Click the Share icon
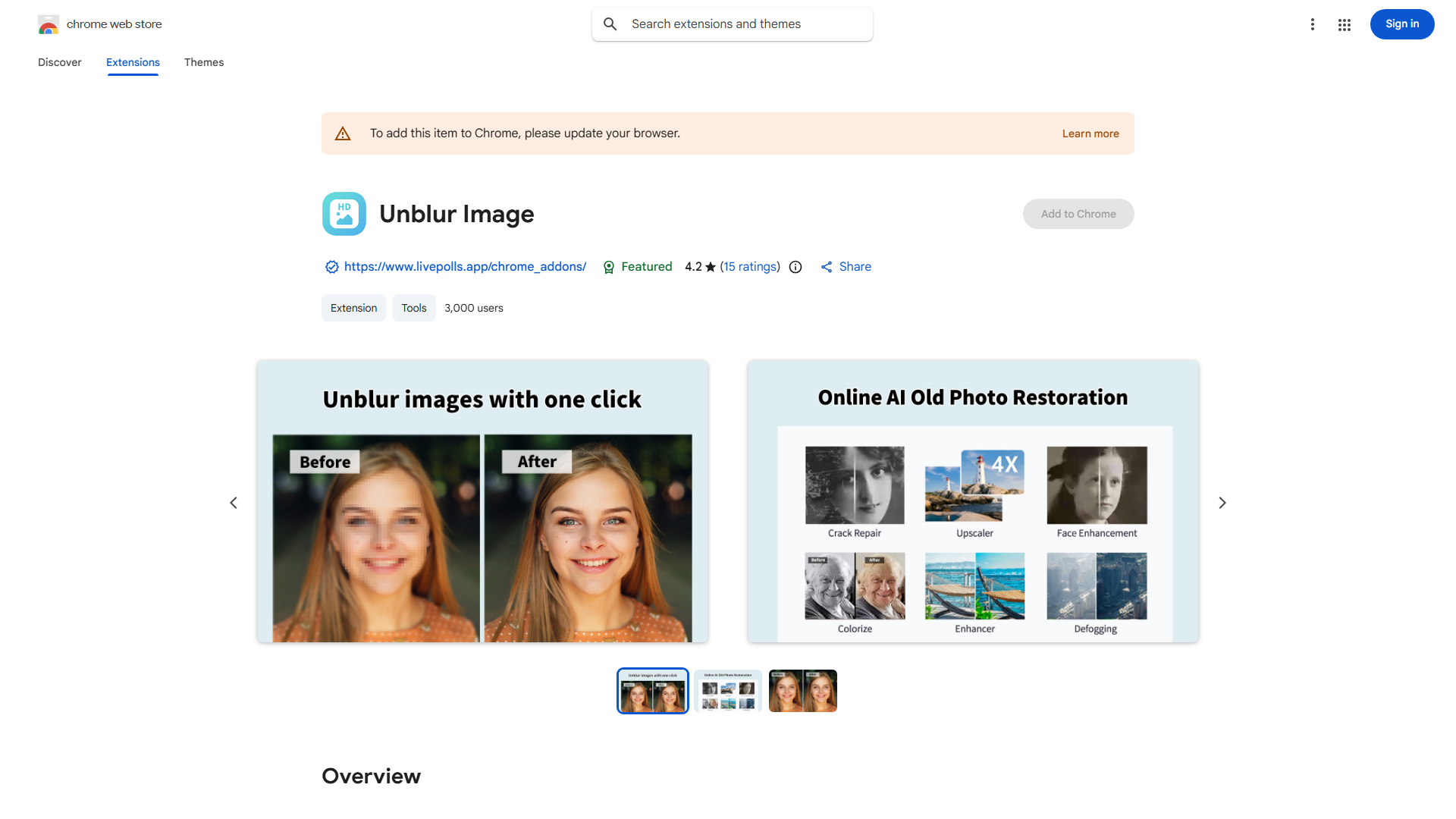This screenshot has height=819, width=1456. point(827,266)
